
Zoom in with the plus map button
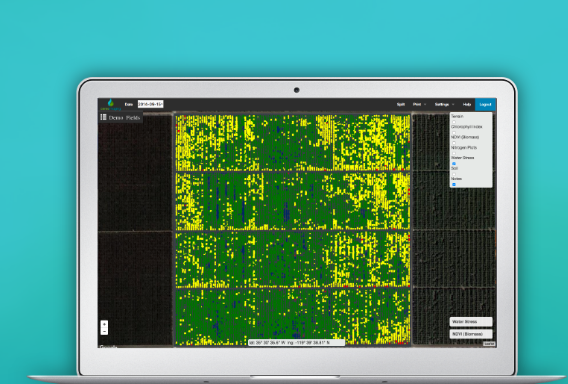104,324
